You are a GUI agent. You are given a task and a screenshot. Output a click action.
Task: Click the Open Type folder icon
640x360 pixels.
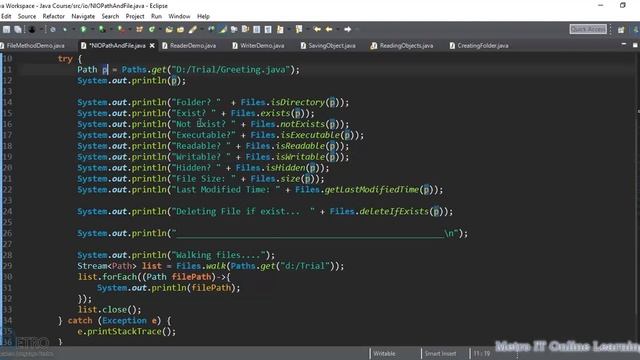tap(169, 29)
